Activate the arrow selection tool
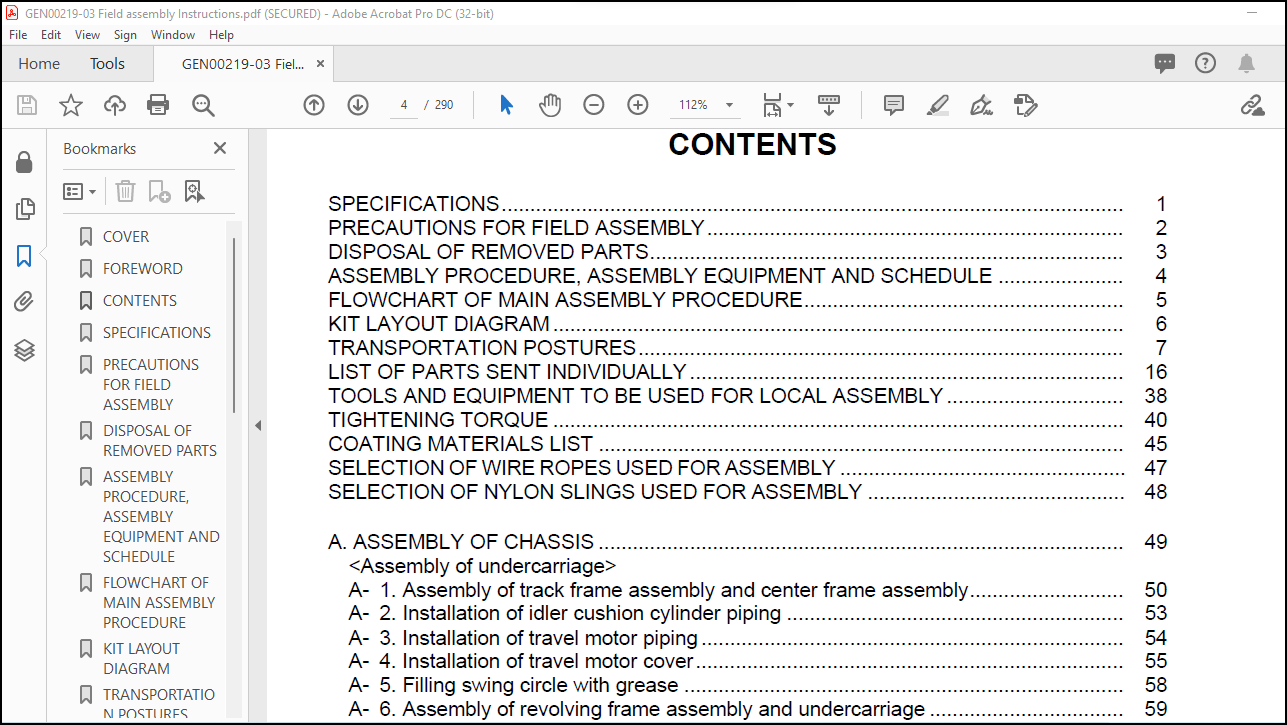Viewport: 1287px width, 725px height. coord(506,105)
